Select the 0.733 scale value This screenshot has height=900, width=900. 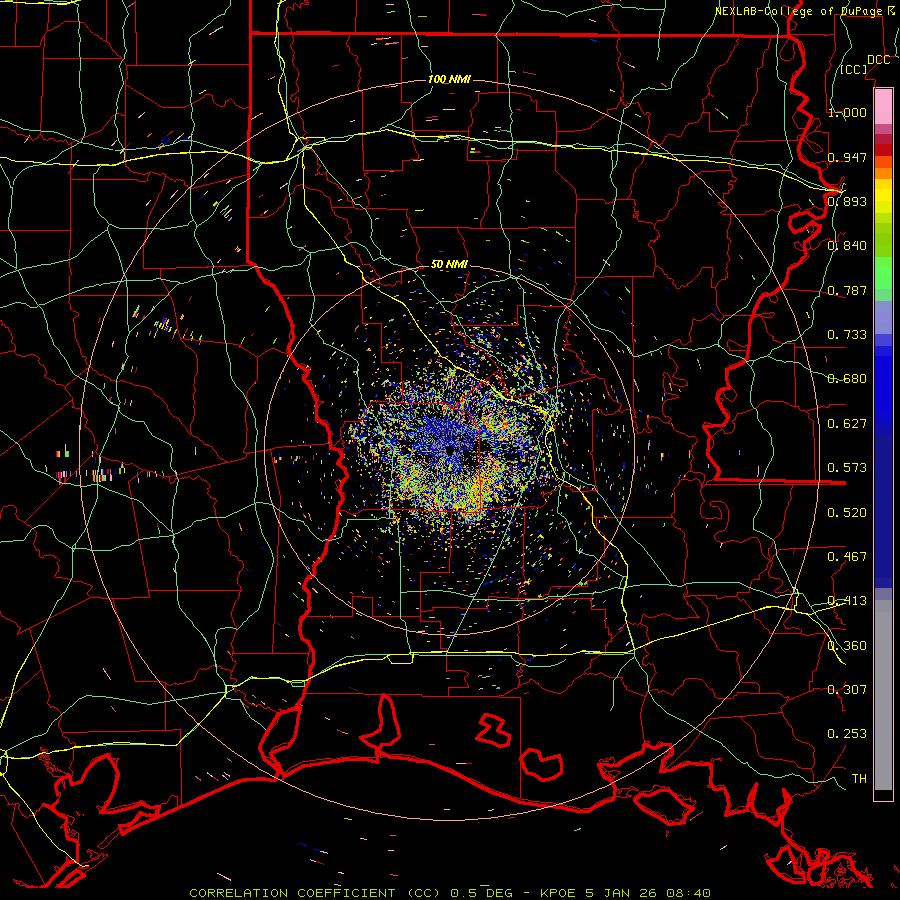click(x=847, y=335)
